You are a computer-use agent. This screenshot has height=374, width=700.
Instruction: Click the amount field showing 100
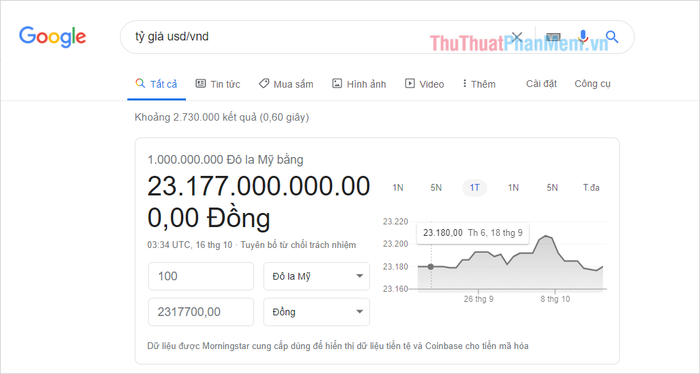pyautogui.click(x=201, y=276)
